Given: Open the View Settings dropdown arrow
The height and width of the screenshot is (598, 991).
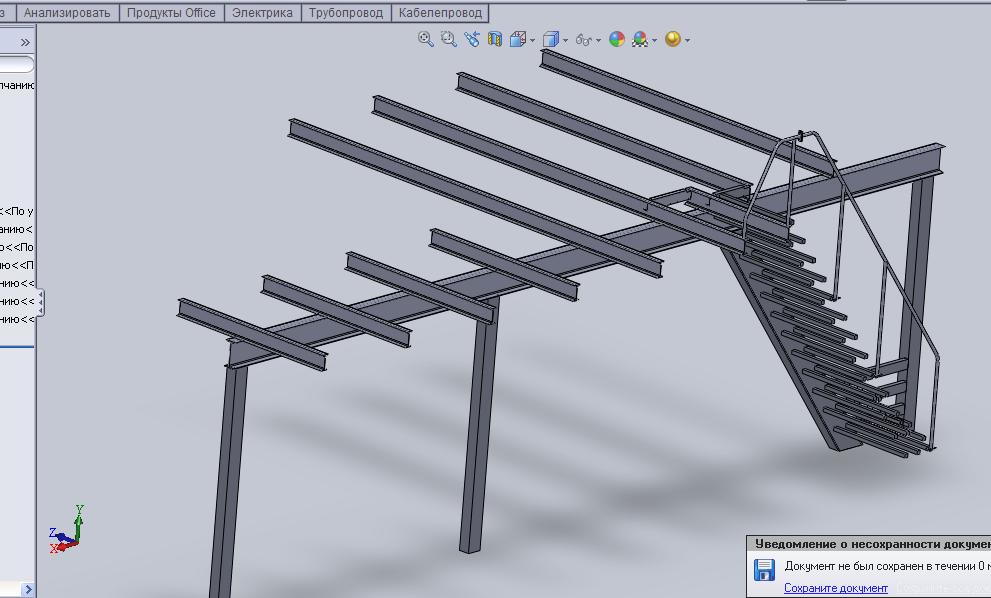Looking at the screenshot, I should [x=688, y=40].
